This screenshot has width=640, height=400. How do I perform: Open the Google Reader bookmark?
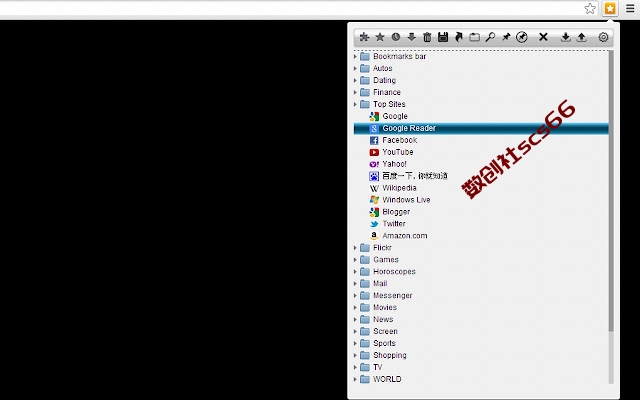coord(481,128)
